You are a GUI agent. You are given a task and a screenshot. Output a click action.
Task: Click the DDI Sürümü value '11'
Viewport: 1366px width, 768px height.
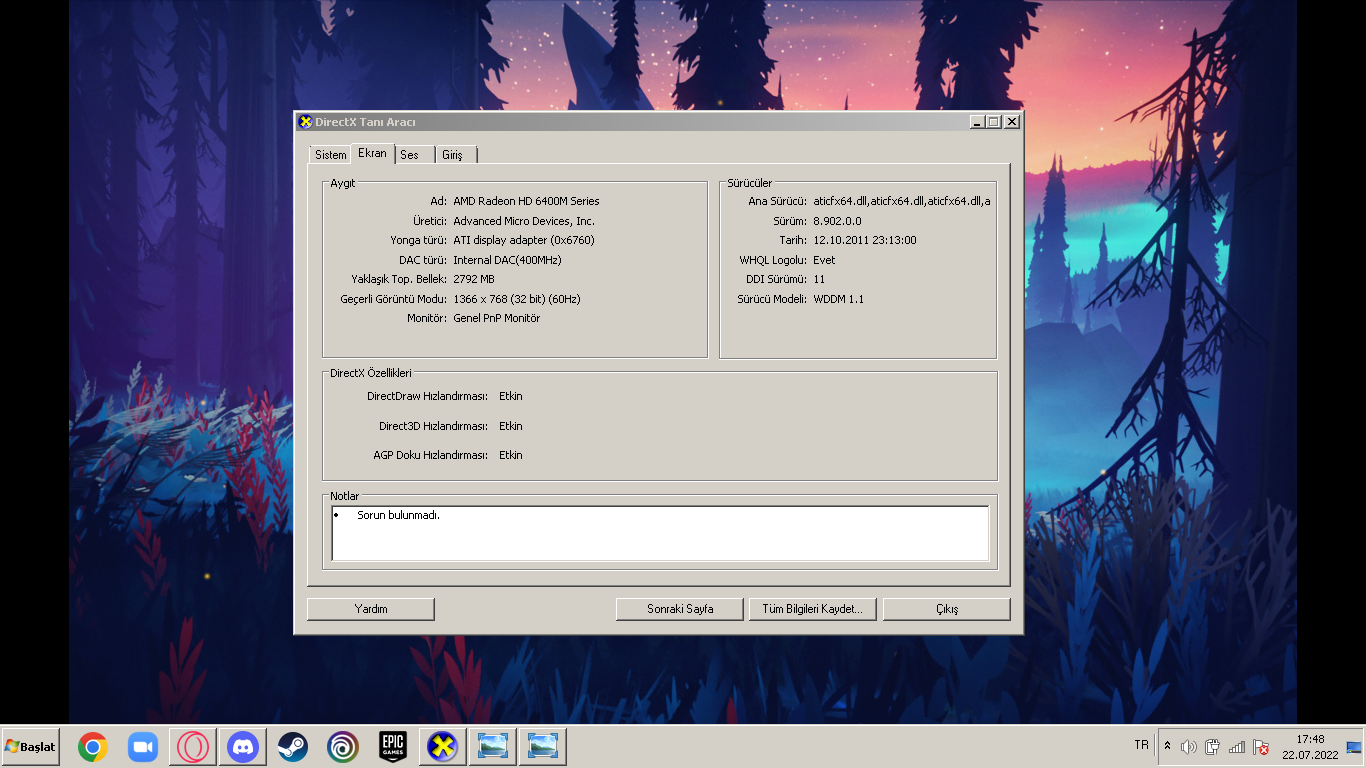819,279
